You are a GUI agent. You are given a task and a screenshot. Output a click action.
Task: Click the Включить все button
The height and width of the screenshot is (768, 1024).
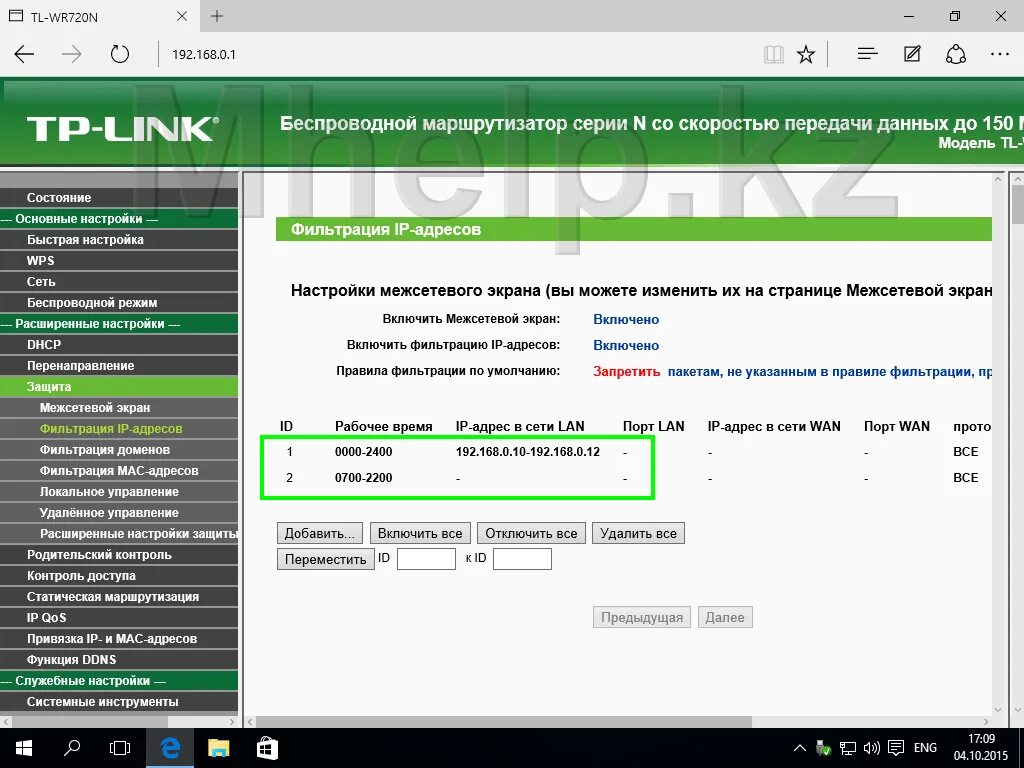point(420,533)
